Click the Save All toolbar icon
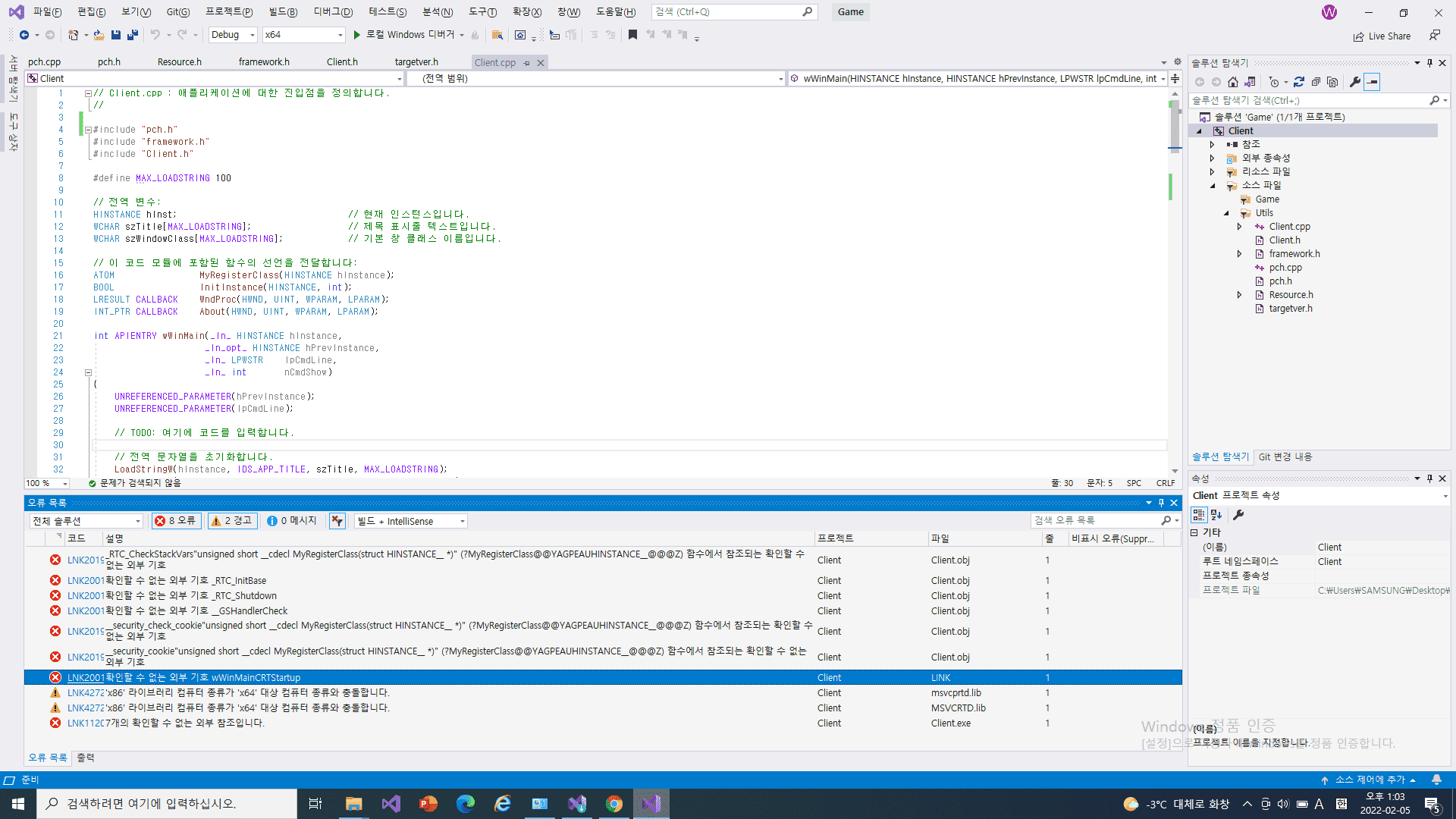The image size is (1456, 819). pyautogui.click(x=132, y=35)
